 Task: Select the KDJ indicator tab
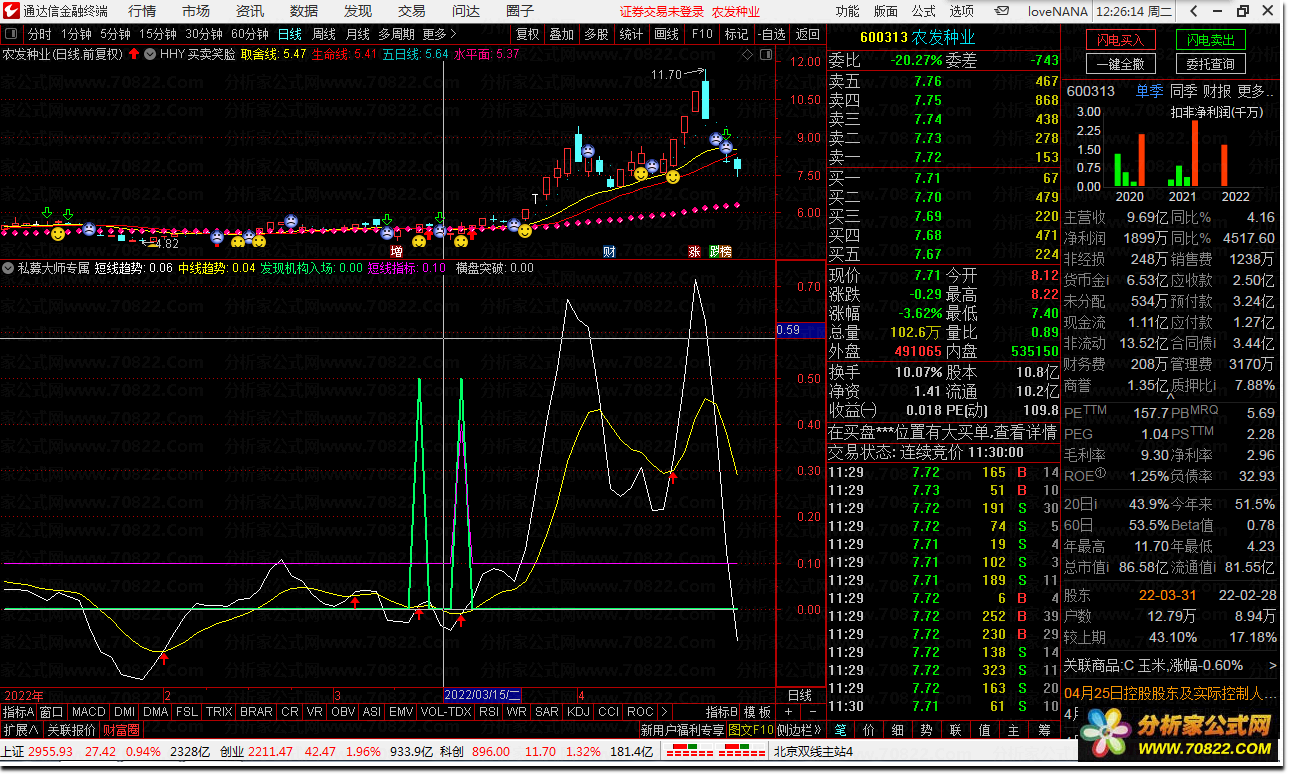(x=578, y=712)
